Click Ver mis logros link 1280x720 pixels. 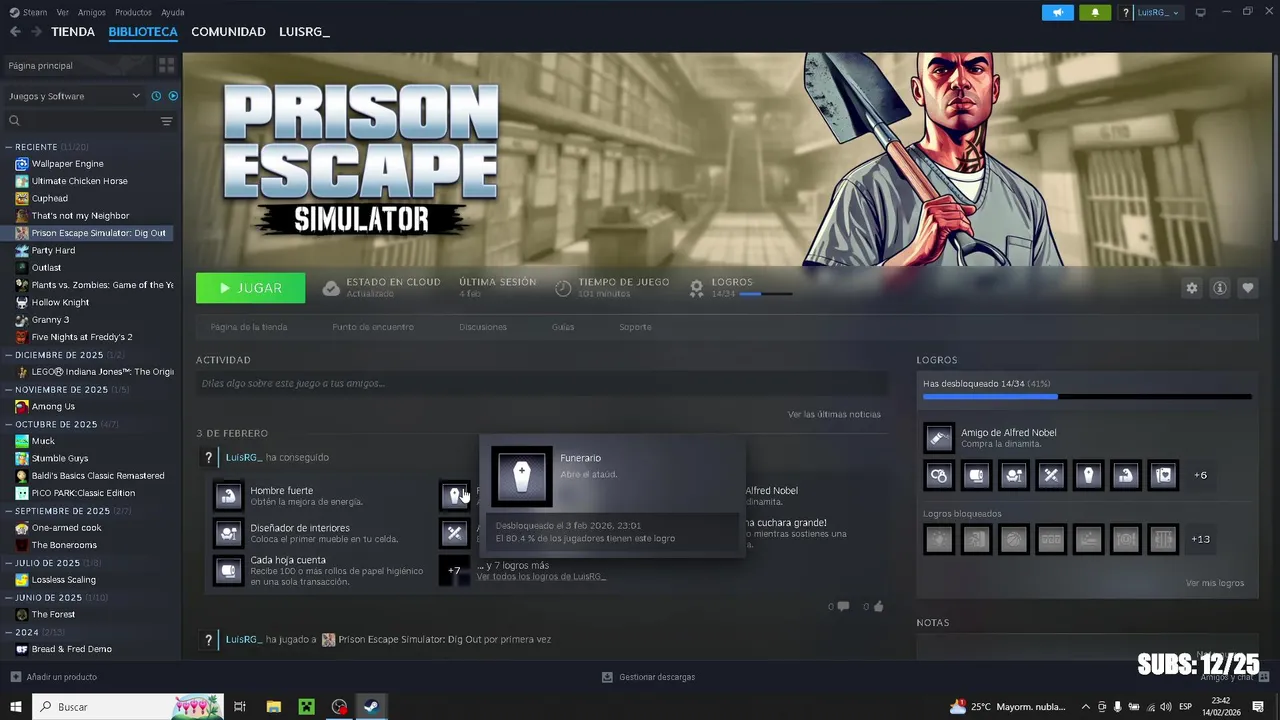1215,583
